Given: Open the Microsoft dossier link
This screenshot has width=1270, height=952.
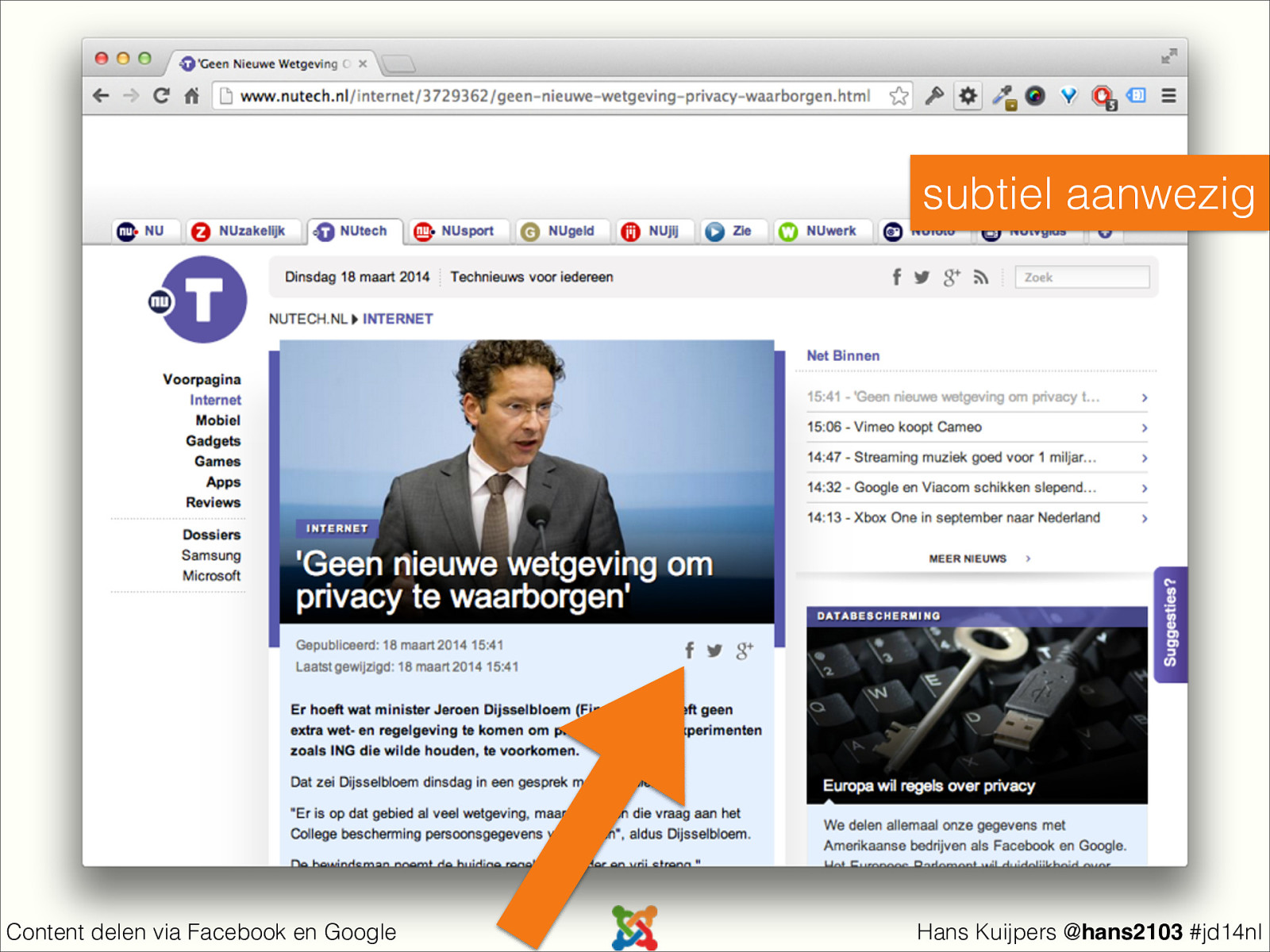Looking at the screenshot, I should point(211,576).
